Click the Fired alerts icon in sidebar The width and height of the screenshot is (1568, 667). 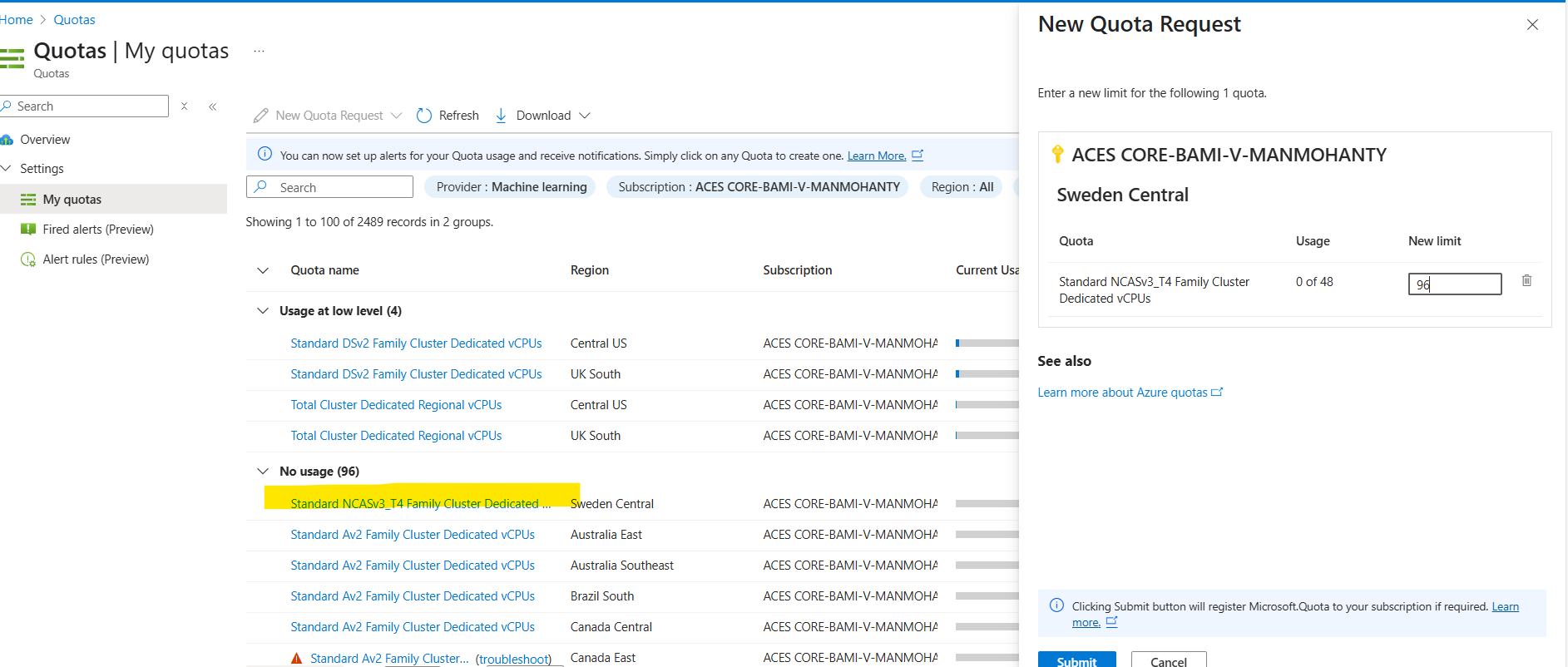[28, 230]
